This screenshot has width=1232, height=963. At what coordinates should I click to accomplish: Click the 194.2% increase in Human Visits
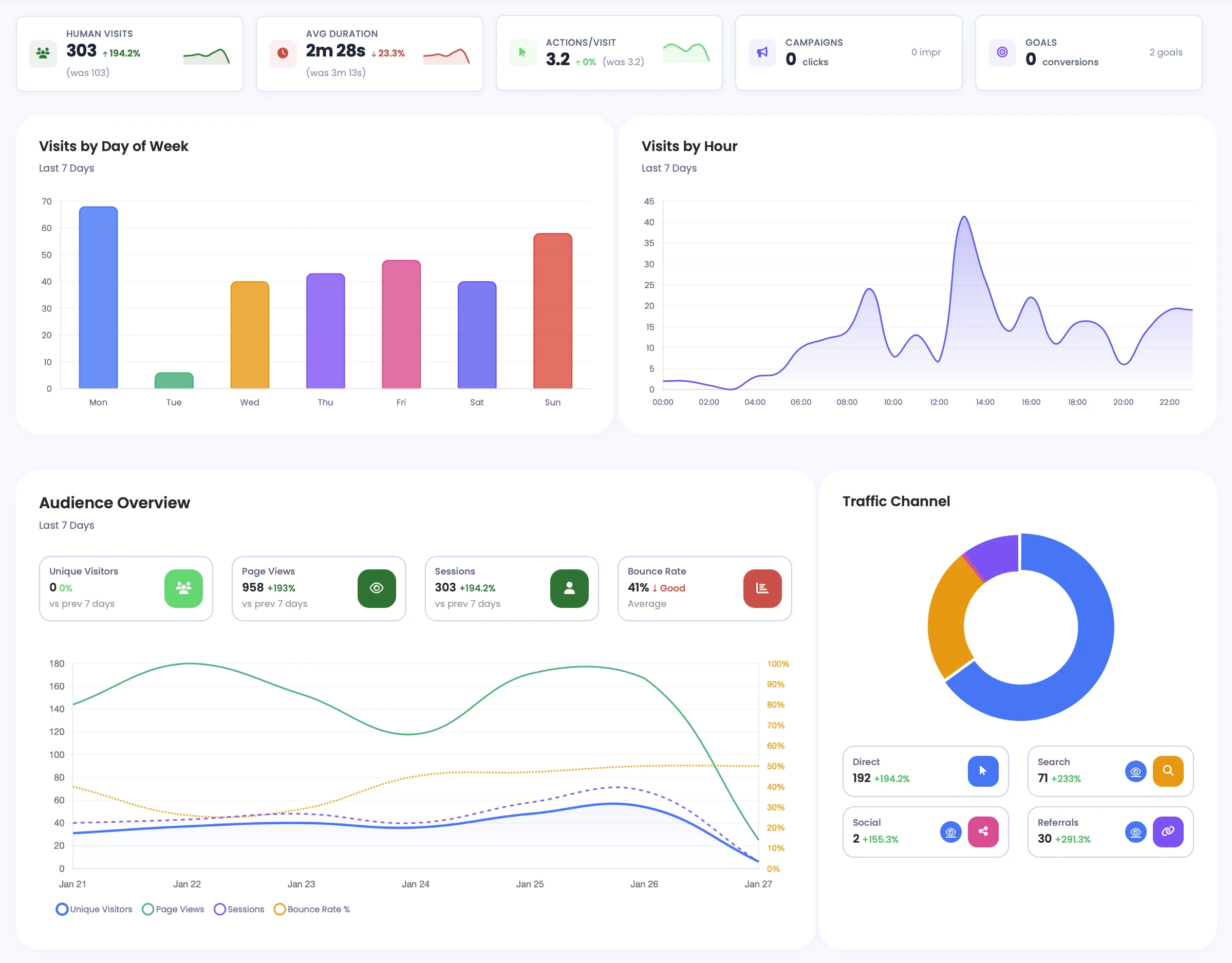pos(121,53)
